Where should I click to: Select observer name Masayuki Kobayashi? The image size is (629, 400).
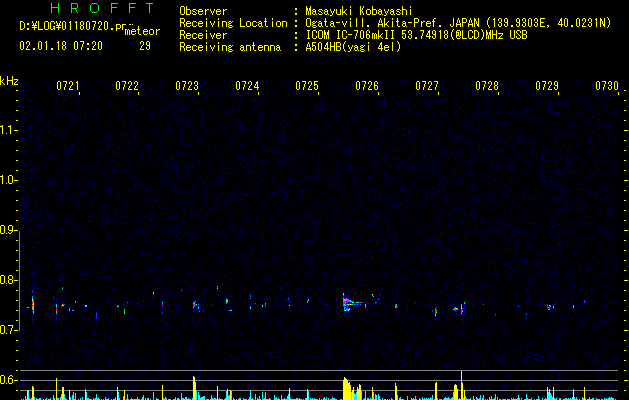point(359,11)
